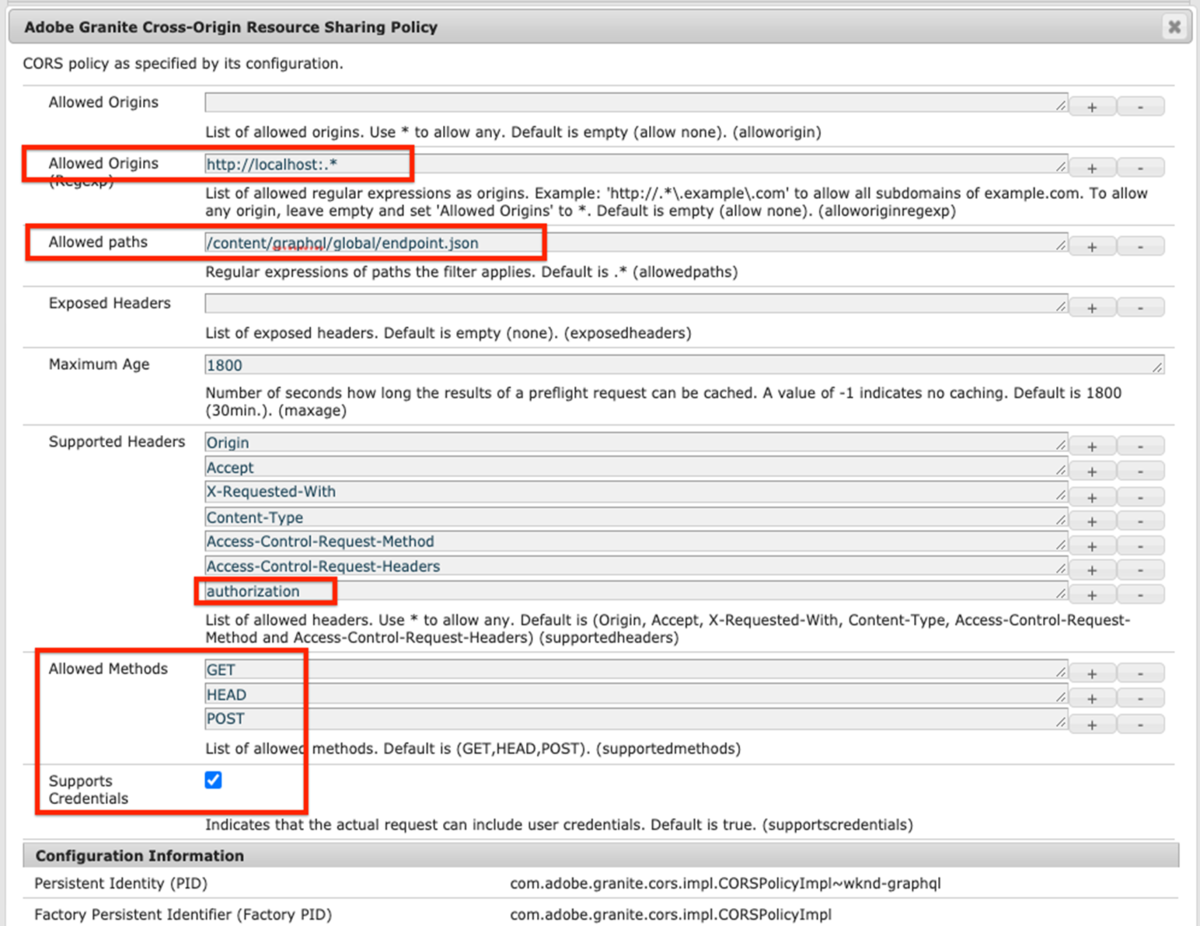Image resolution: width=1200 pixels, height=926 pixels.
Task: Add a header after authorization
Action: coord(1092,594)
